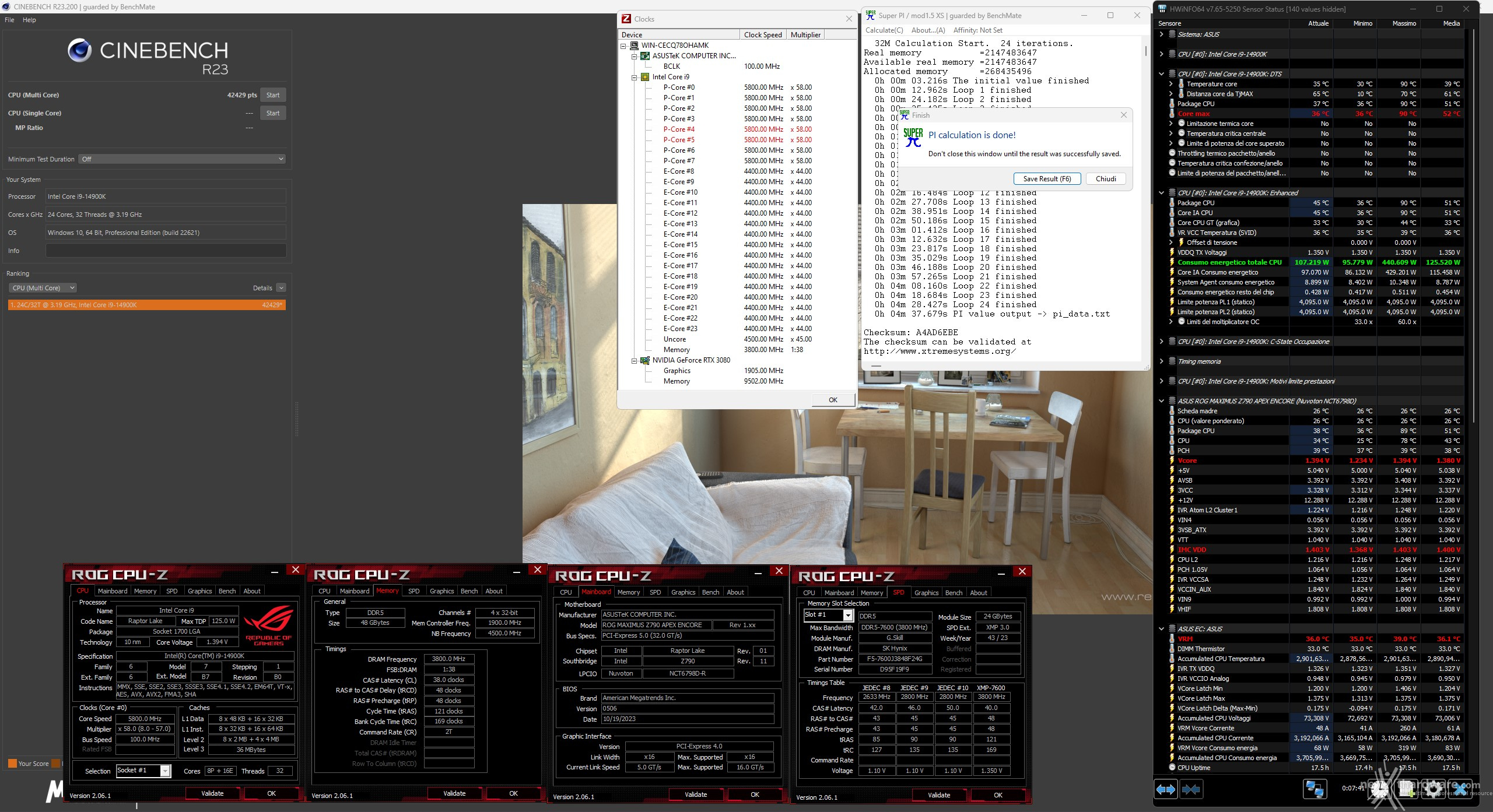The height and width of the screenshot is (812, 1493).
Task: Click the Cinebench R23 sphere logo
Action: [79, 51]
